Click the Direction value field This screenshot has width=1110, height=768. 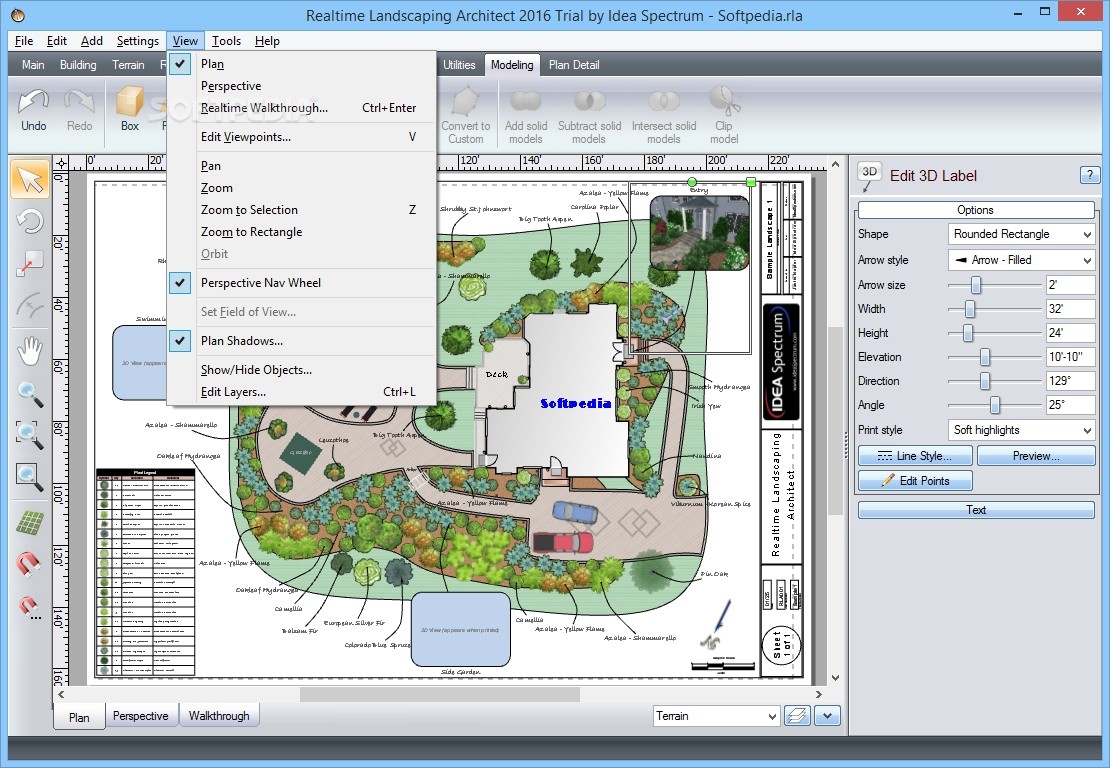(x=1070, y=381)
